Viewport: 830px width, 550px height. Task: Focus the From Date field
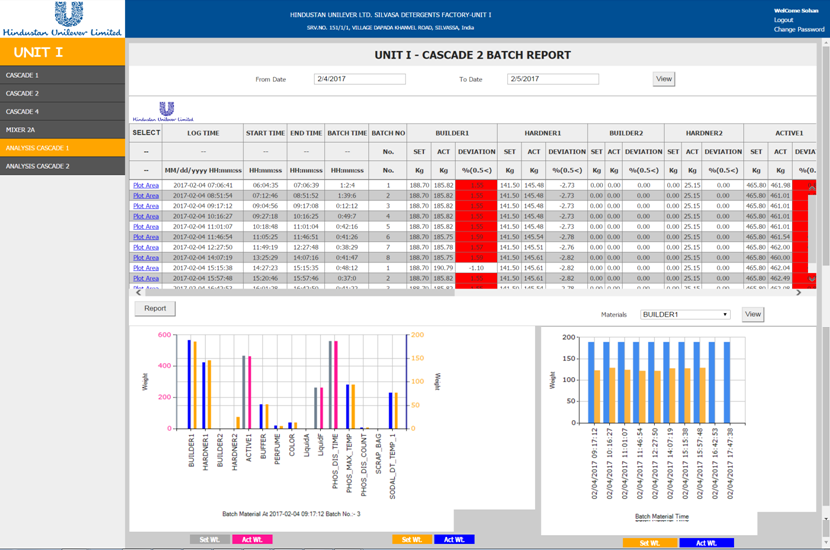pyautogui.click(x=360, y=79)
